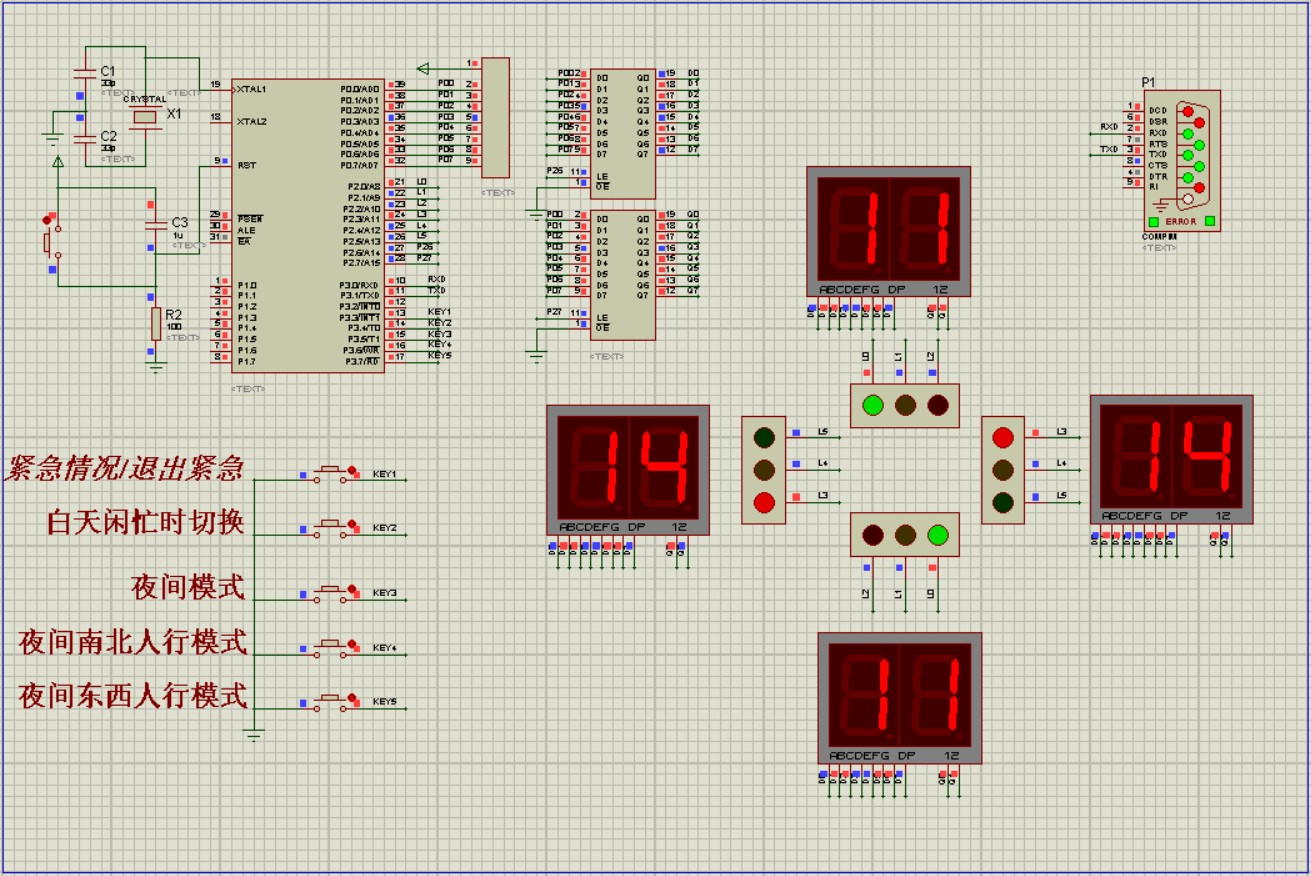
Task: Select the resistor pack on the PD0-PD7 lines
Action: 495,118
